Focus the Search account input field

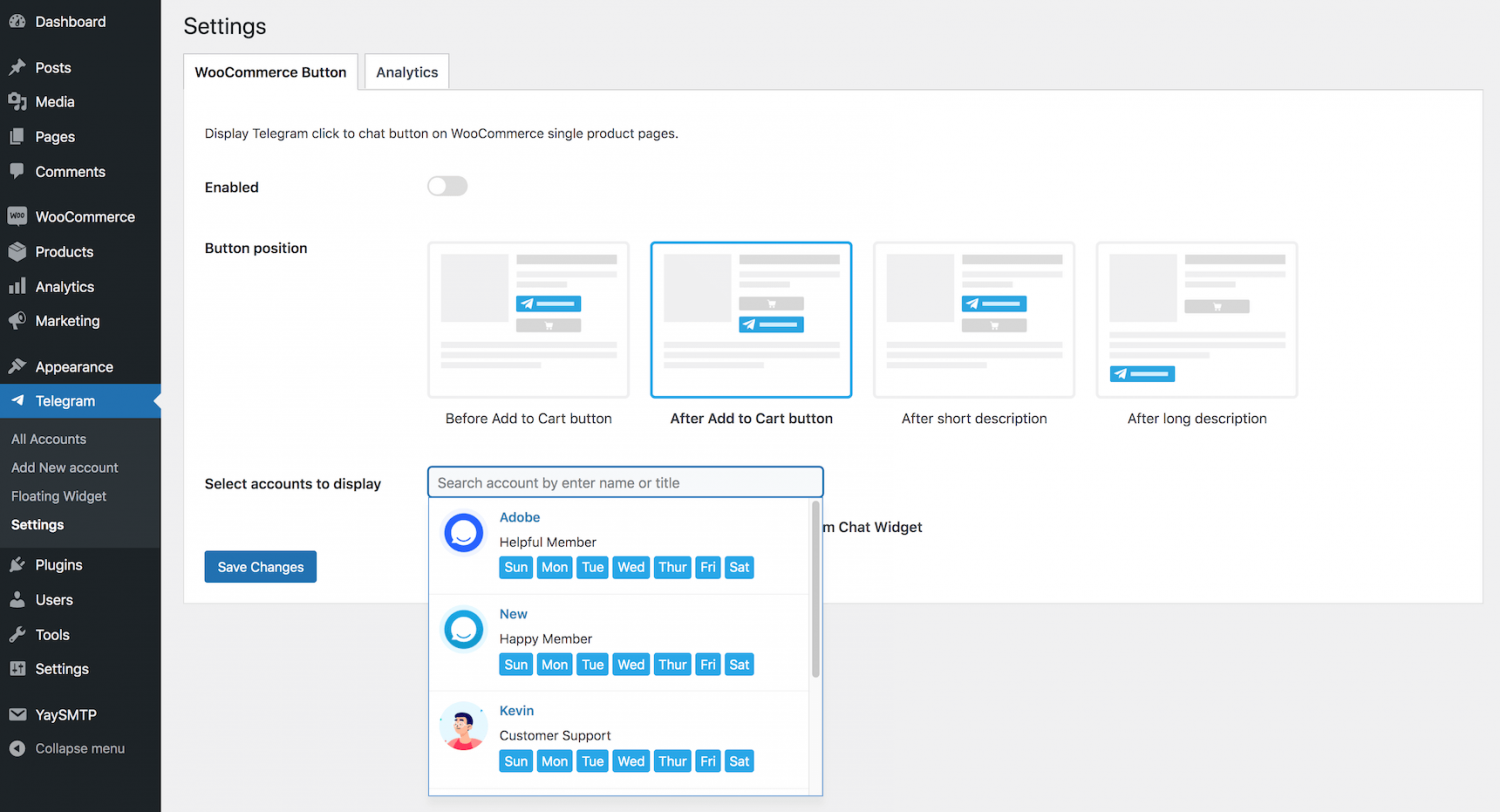(625, 483)
